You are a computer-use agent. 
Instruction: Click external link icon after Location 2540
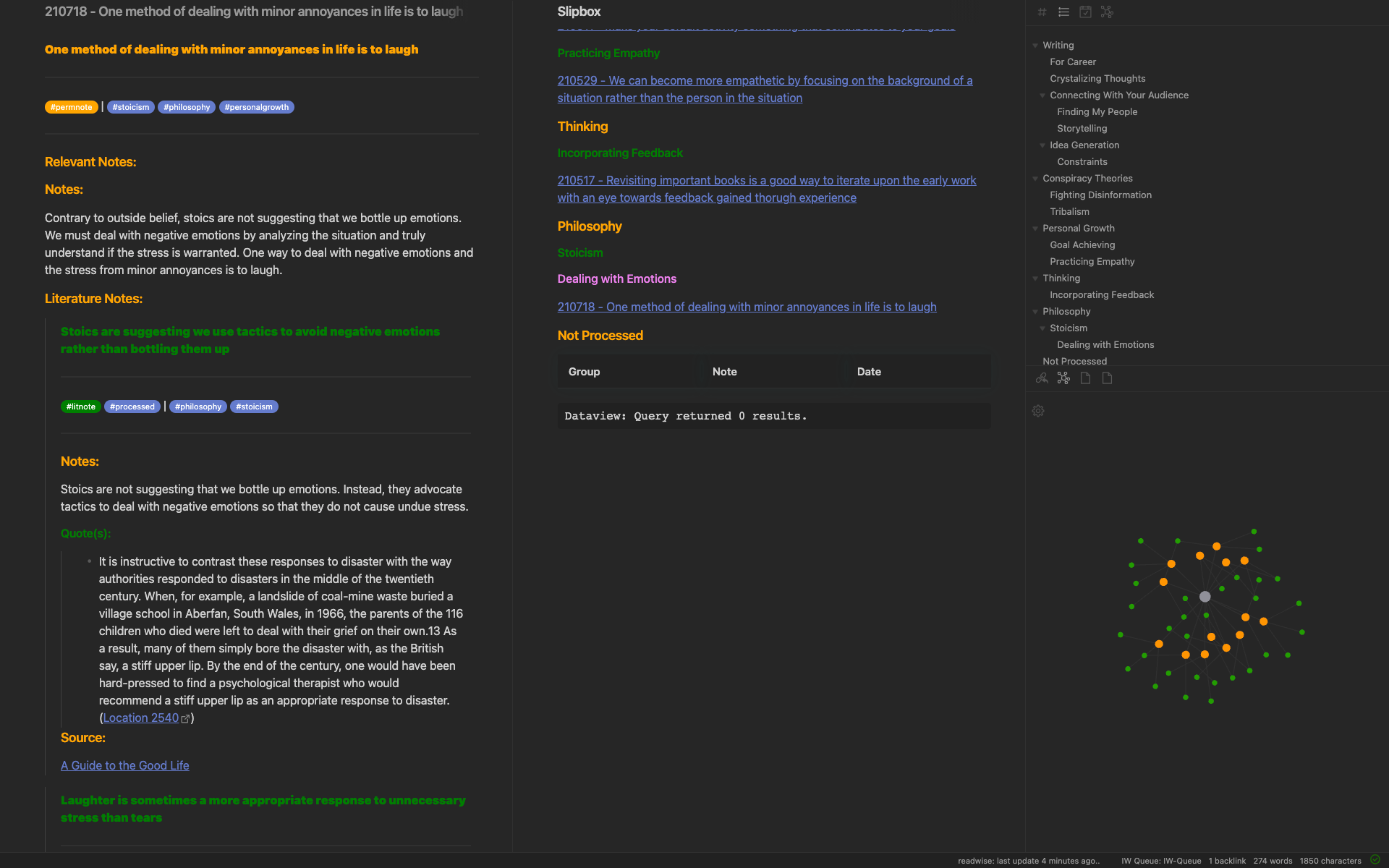[185, 718]
